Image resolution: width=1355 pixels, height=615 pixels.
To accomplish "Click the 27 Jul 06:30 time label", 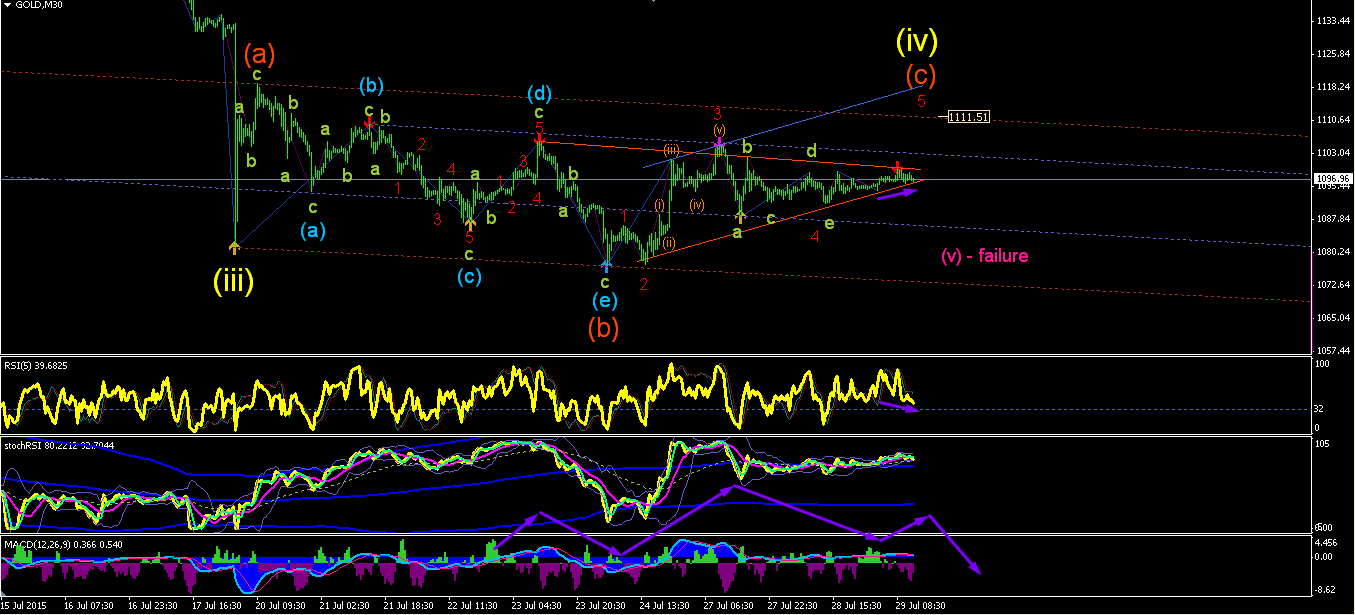I will (x=728, y=606).
